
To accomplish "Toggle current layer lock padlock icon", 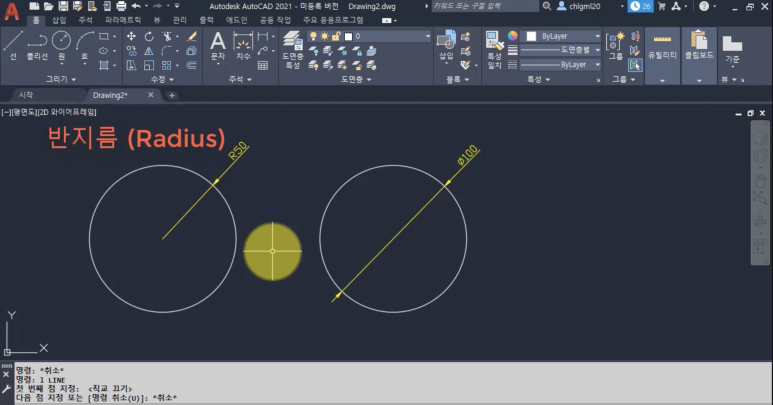I will tap(336, 36).
